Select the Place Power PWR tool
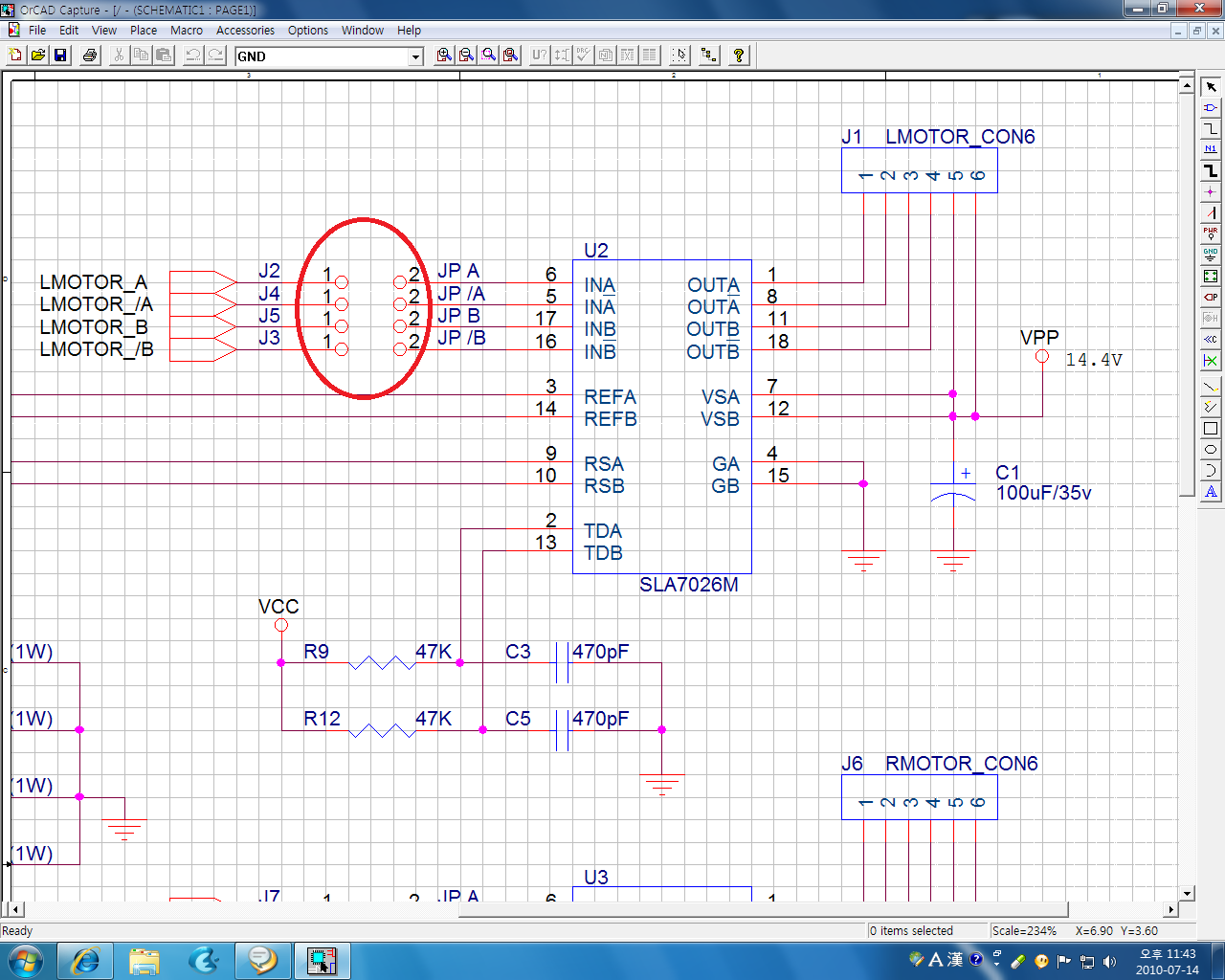The height and width of the screenshot is (980, 1225). 1211,234
